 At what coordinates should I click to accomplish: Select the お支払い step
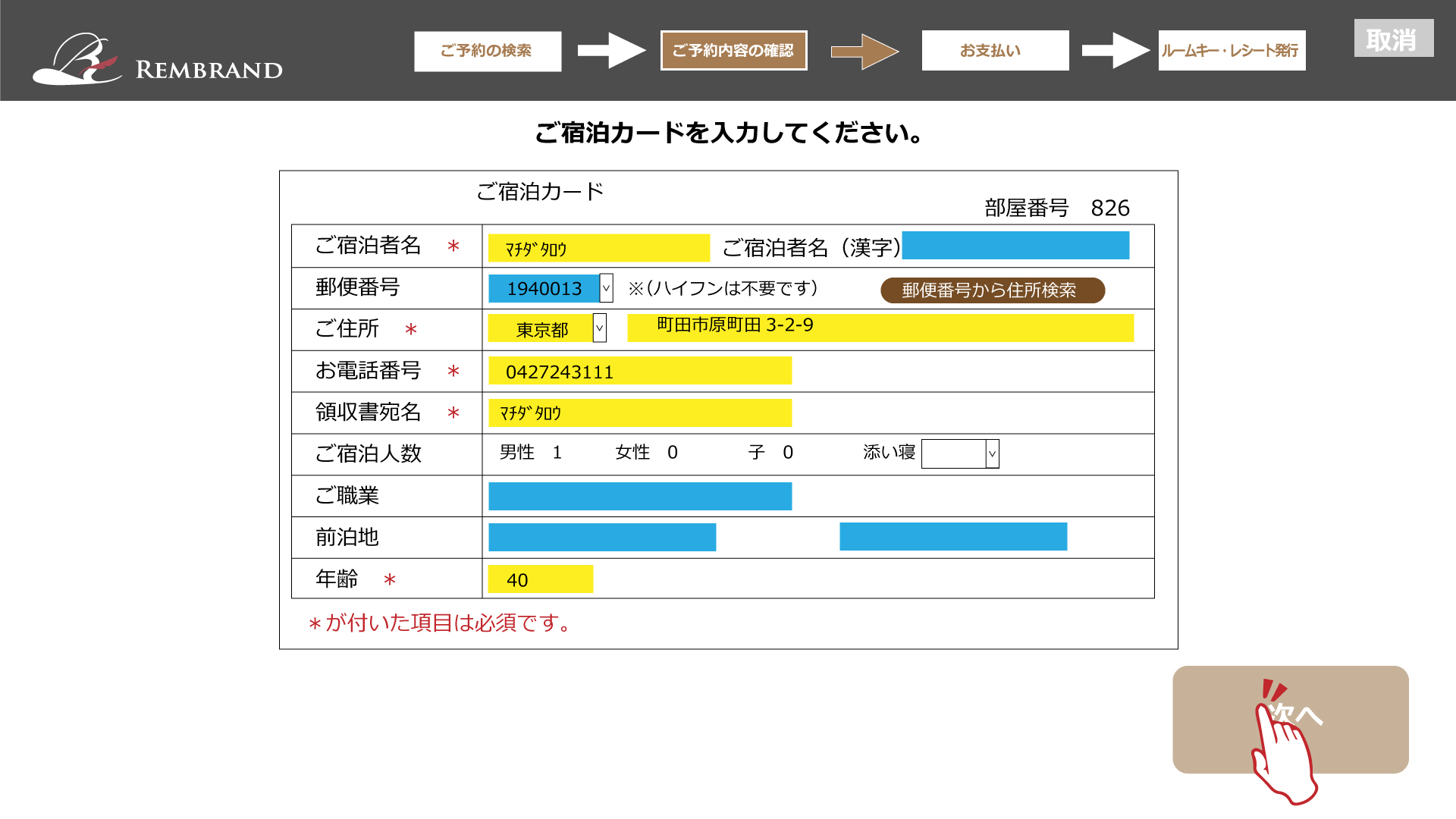click(995, 50)
